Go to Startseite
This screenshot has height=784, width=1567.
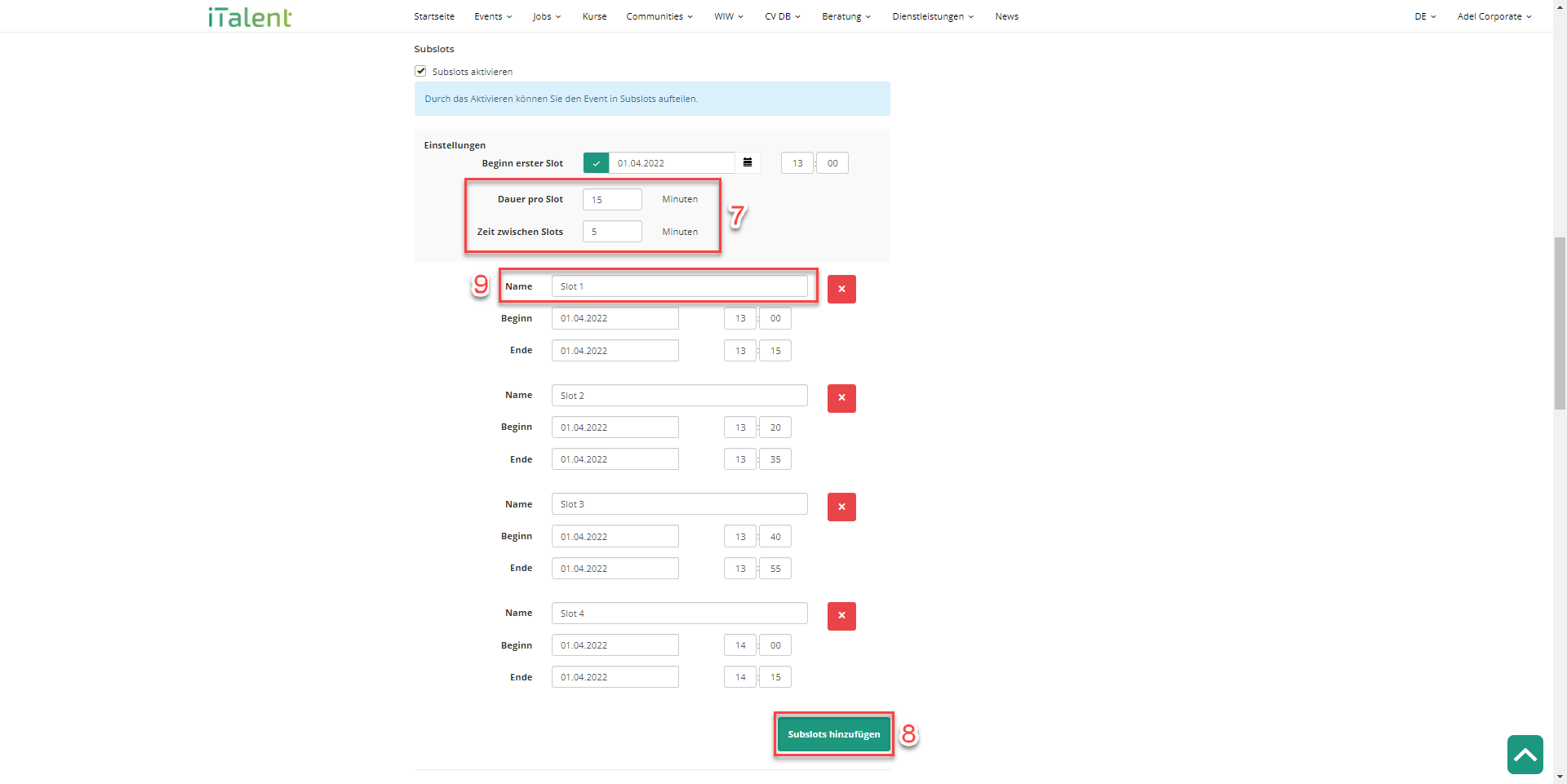434,16
